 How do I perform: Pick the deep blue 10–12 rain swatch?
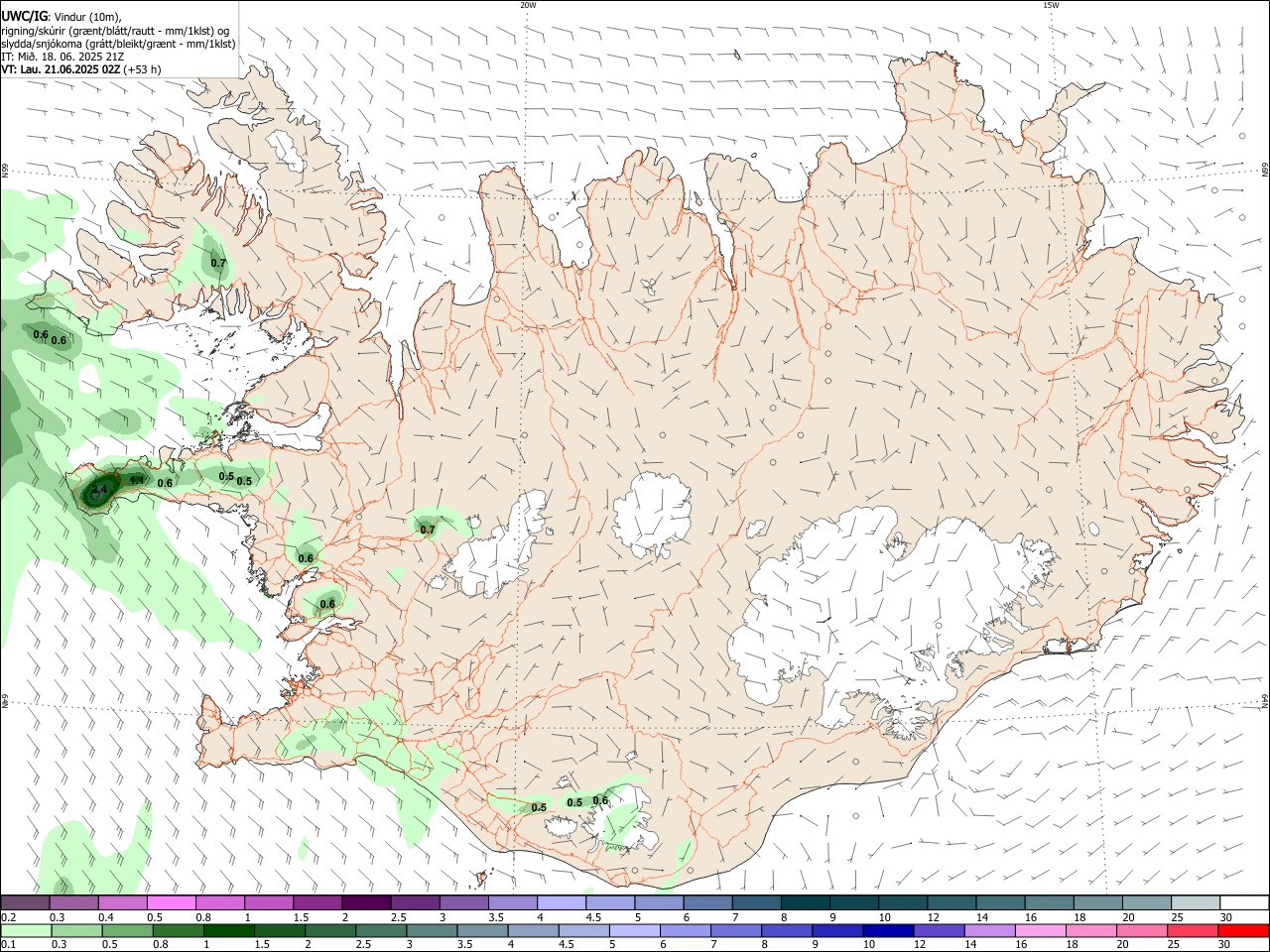888,931
